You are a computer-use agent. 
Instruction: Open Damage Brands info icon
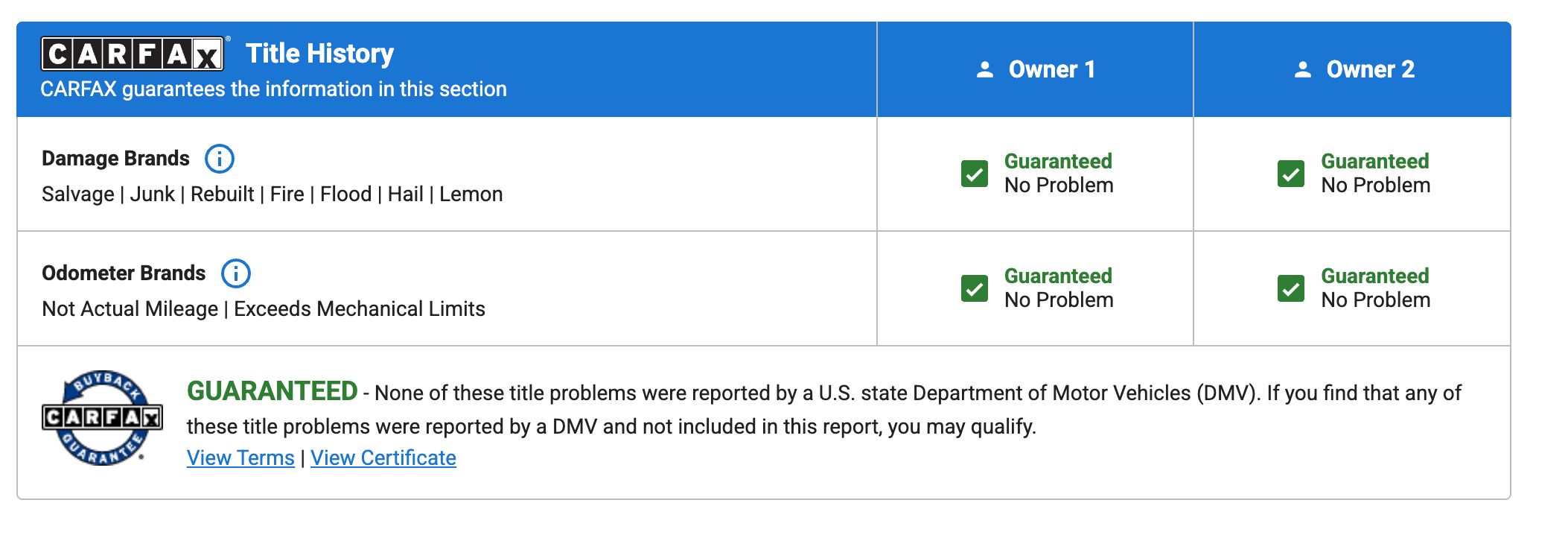(x=220, y=159)
